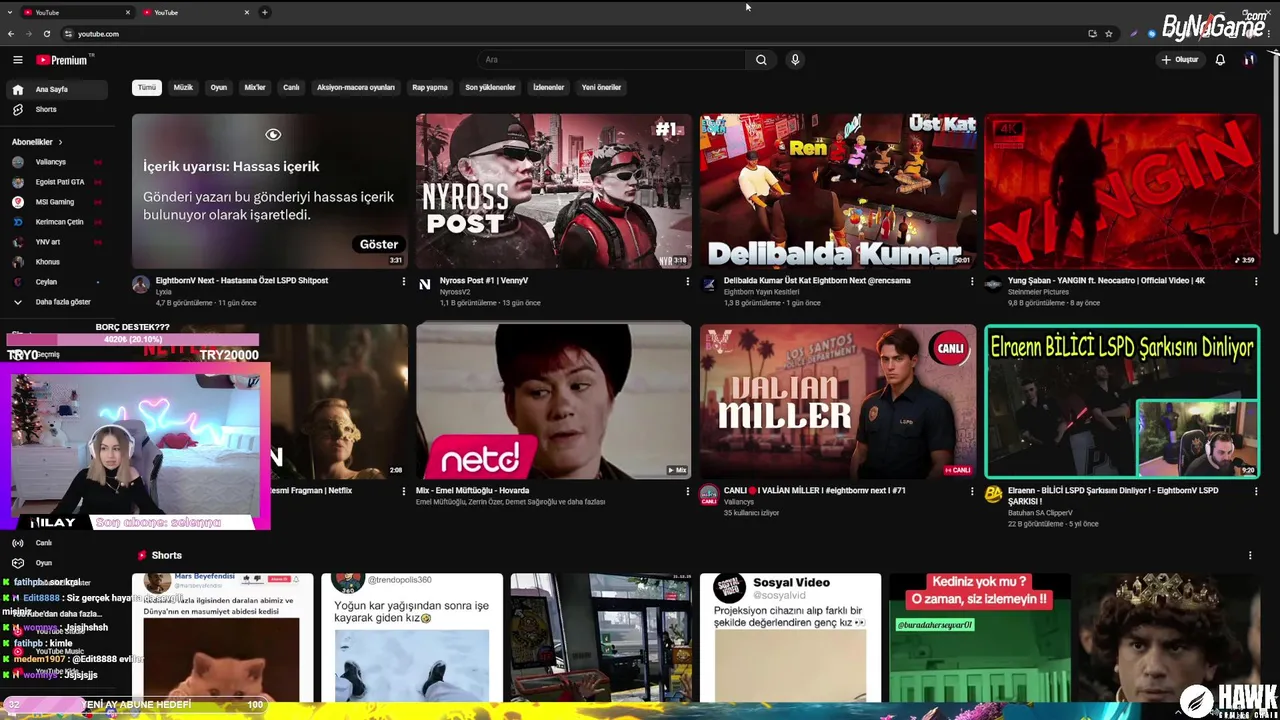Switch to the second YouTube browser tab

coord(195,12)
